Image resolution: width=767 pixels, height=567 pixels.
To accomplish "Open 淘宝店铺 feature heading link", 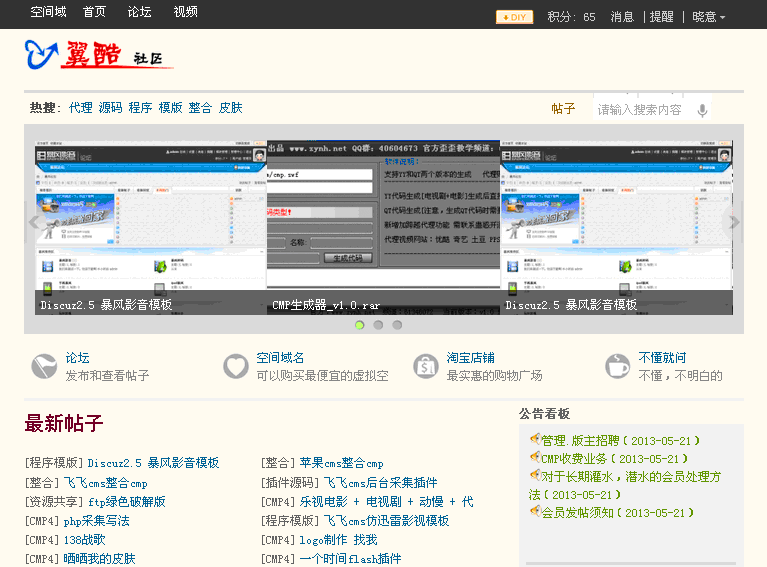I will tap(471, 358).
